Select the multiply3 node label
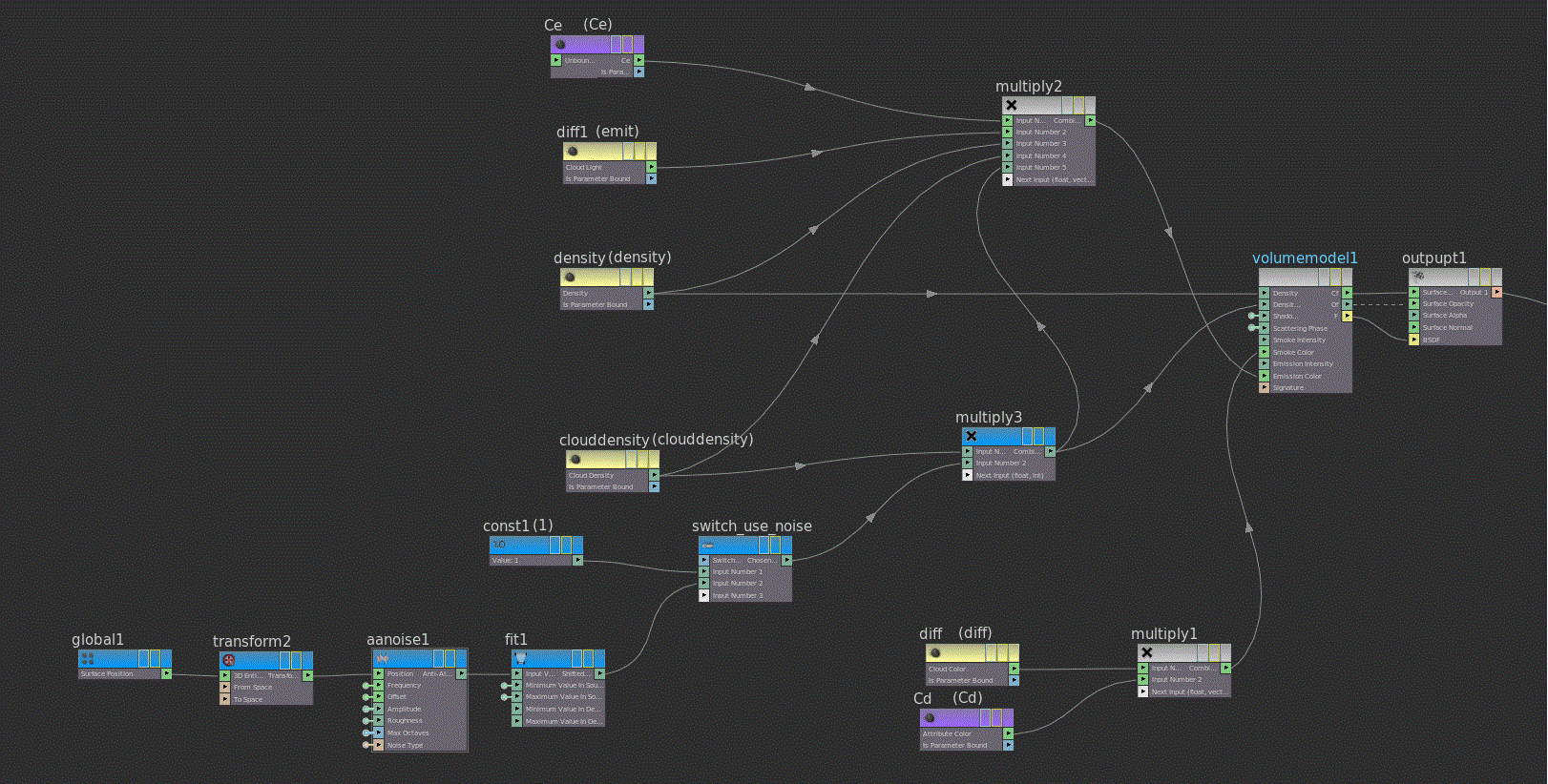This screenshot has width=1548, height=784. pyautogui.click(x=989, y=417)
